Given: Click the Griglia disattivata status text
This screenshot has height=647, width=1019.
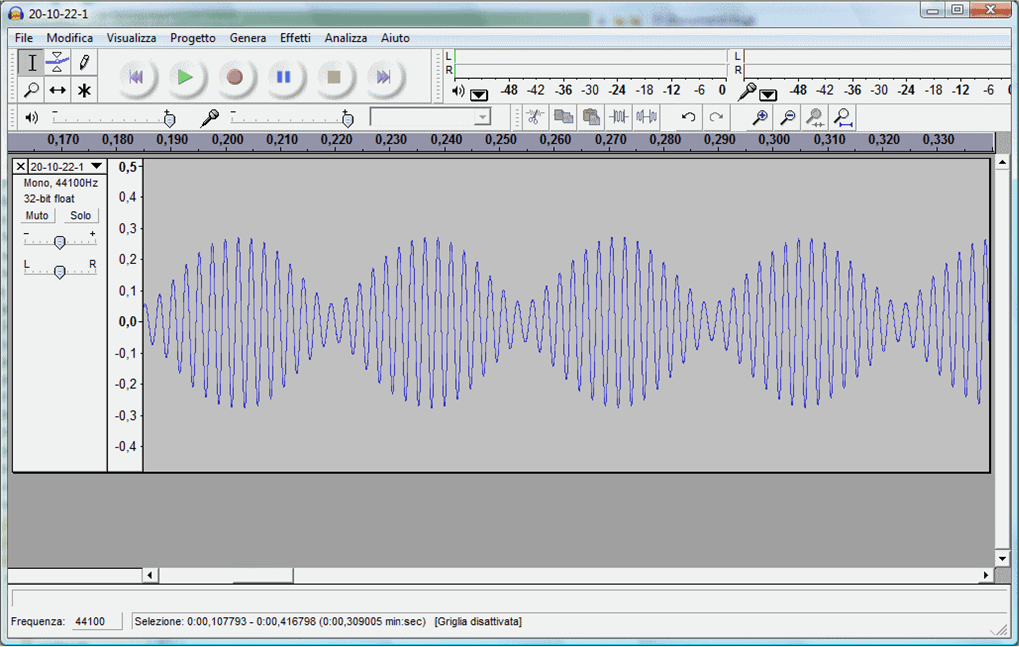Looking at the screenshot, I should pyautogui.click(x=478, y=622).
